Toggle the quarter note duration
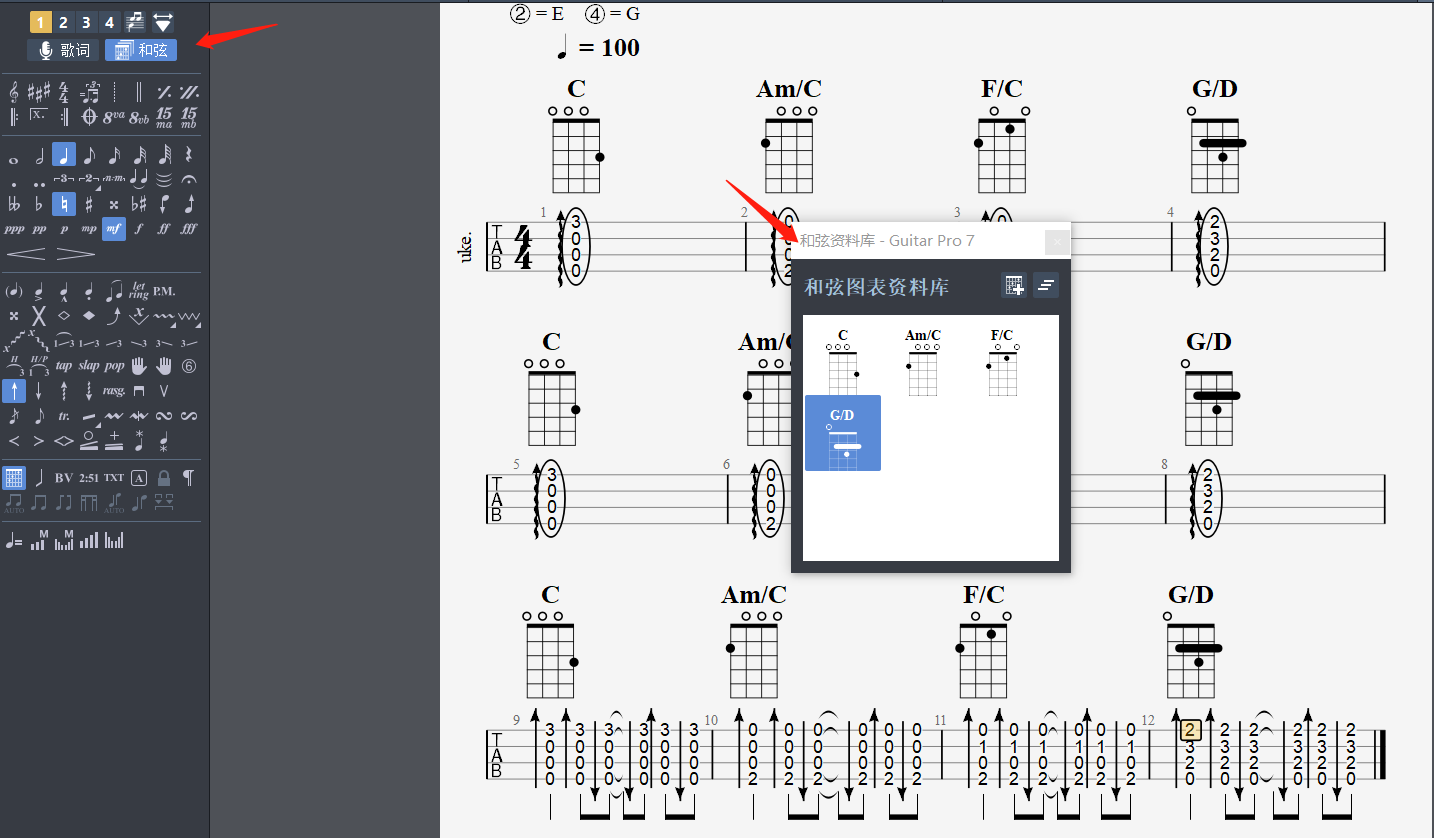 (64, 155)
